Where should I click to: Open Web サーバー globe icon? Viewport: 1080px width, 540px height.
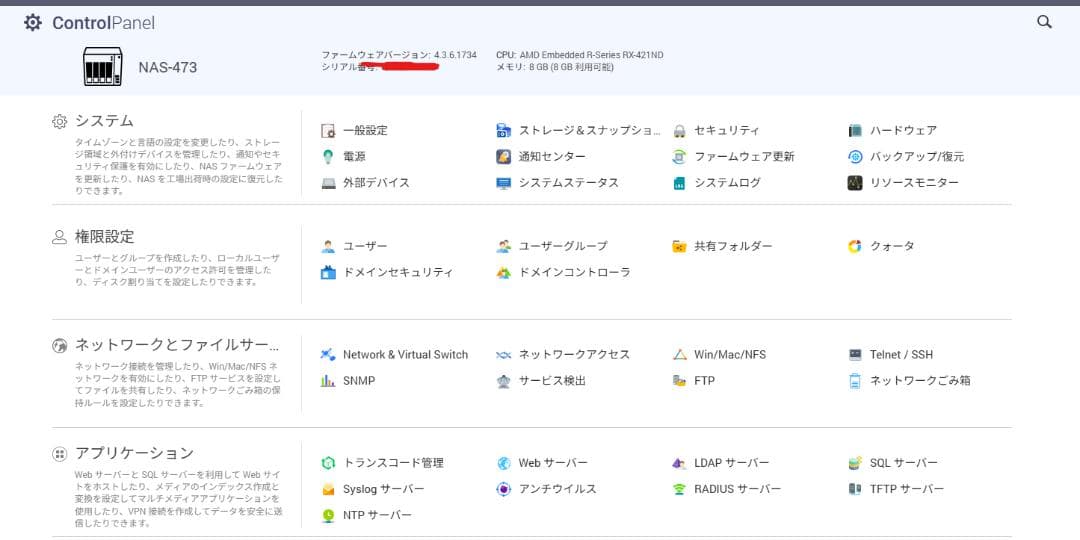(503, 464)
